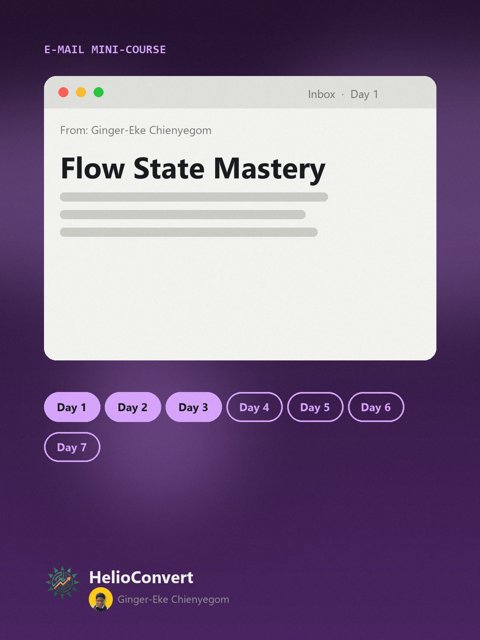Select the Day 5 pill

click(315, 407)
